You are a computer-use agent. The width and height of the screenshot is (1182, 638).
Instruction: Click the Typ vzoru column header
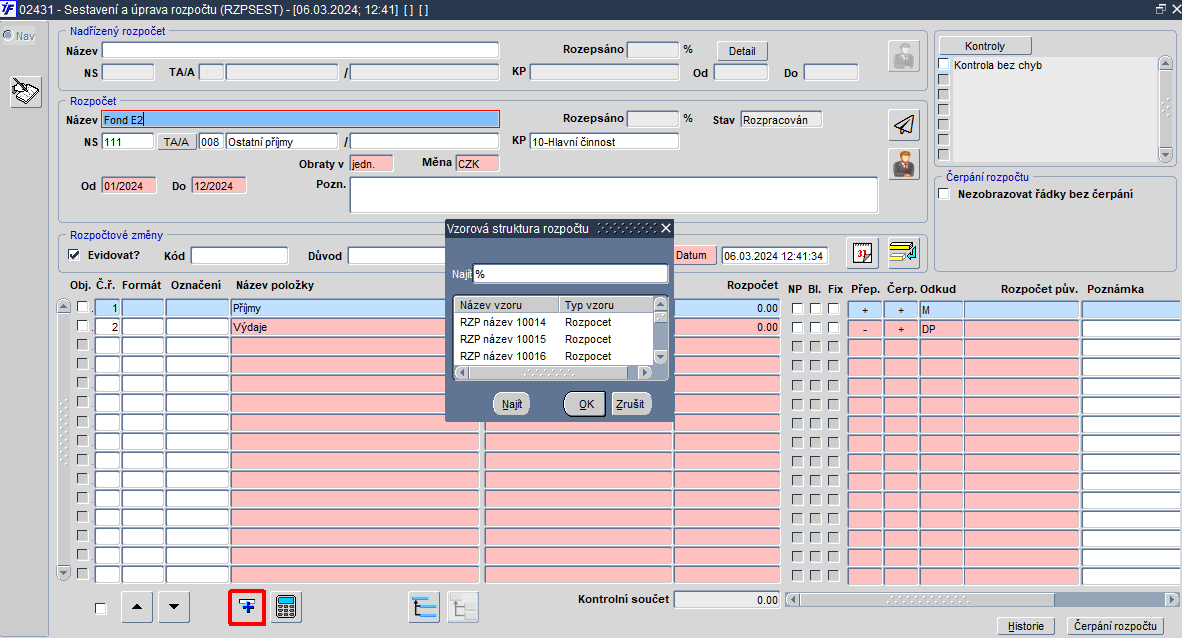(606, 305)
